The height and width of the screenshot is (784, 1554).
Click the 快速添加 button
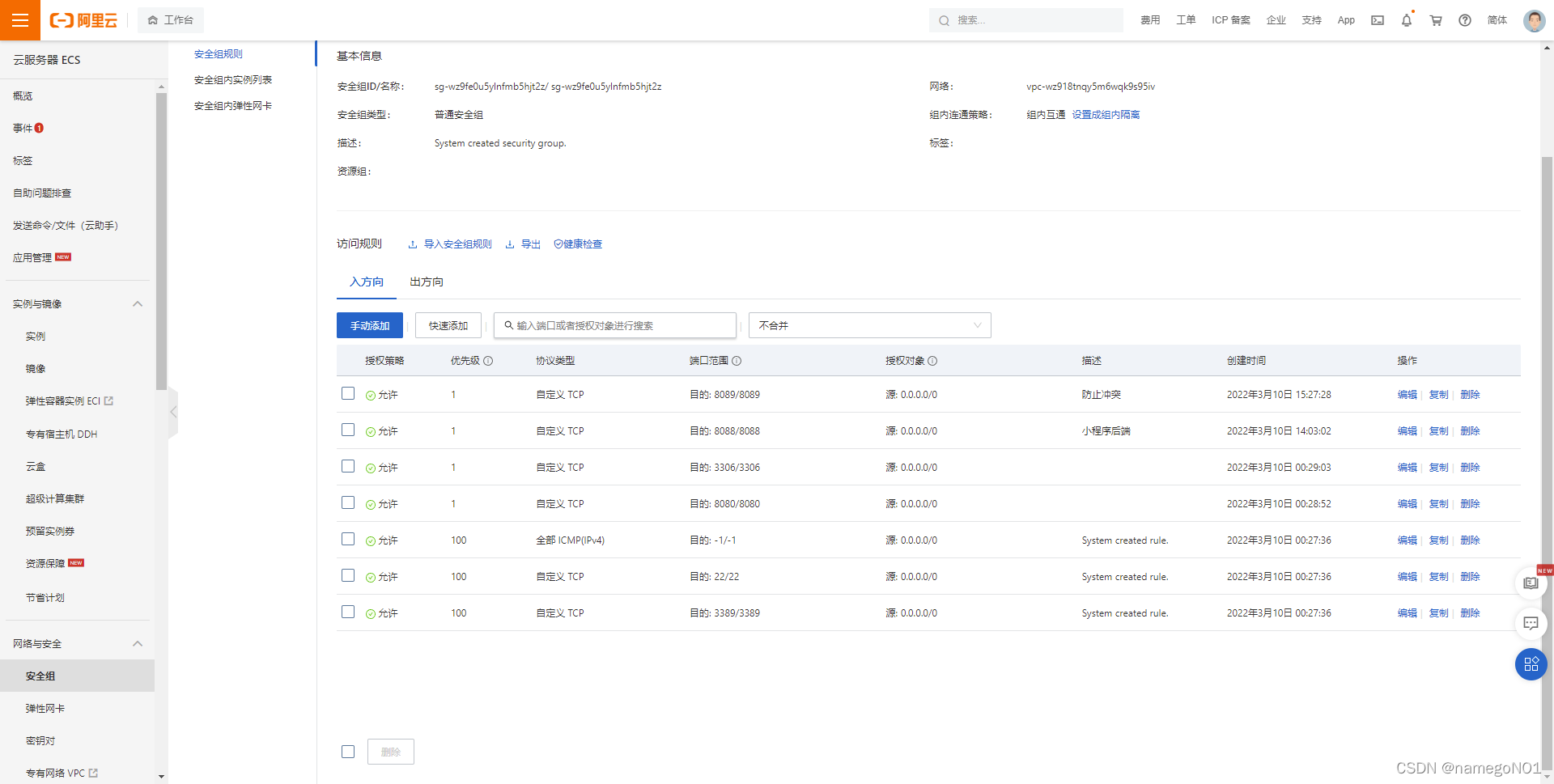point(448,325)
